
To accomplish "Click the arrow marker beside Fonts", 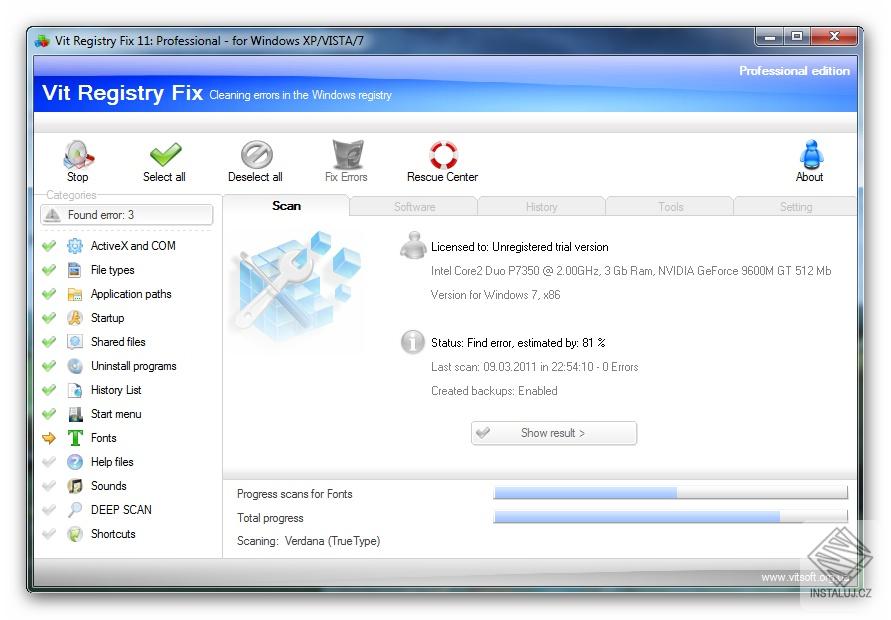I will (x=49, y=438).
